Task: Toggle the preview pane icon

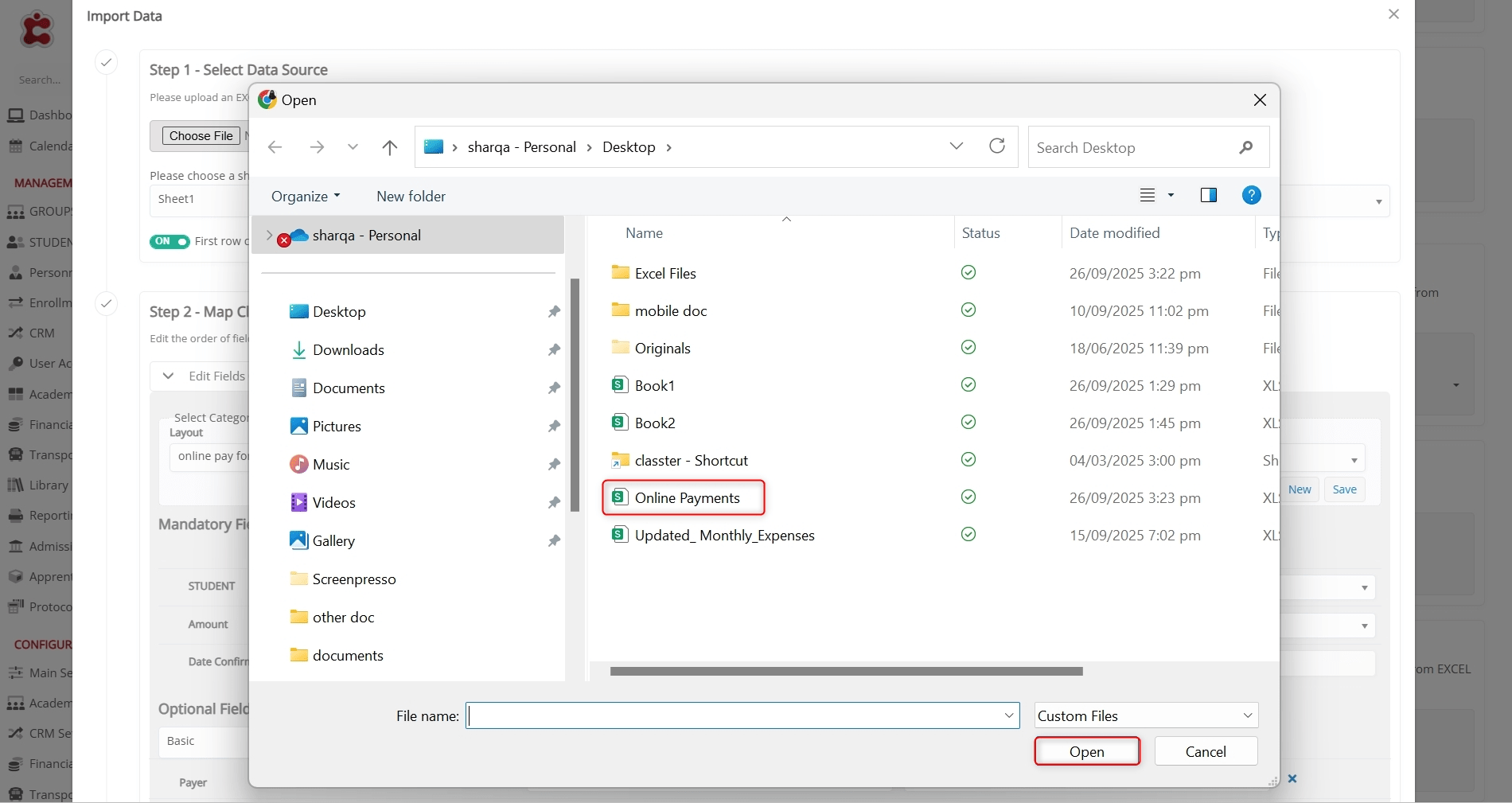Action: [x=1208, y=196]
